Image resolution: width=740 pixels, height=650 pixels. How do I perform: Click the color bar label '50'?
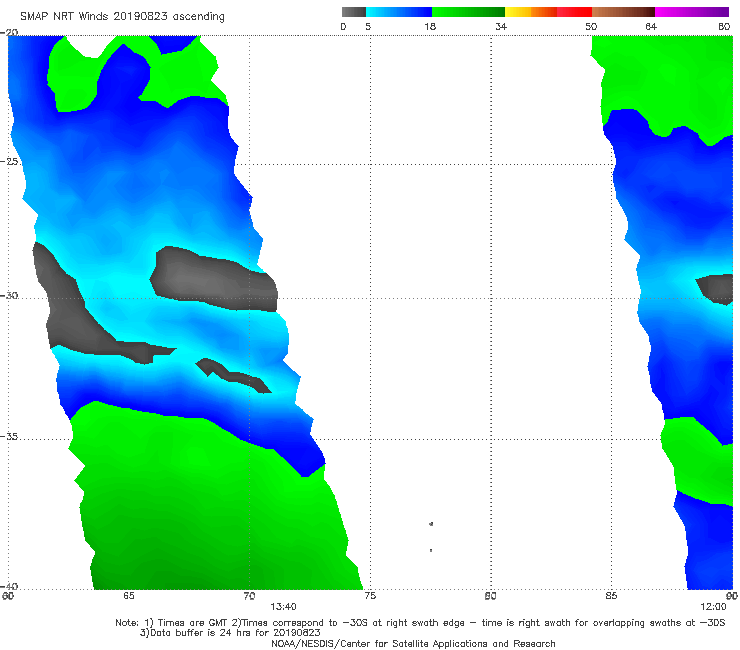pyautogui.click(x=591, y=26)
